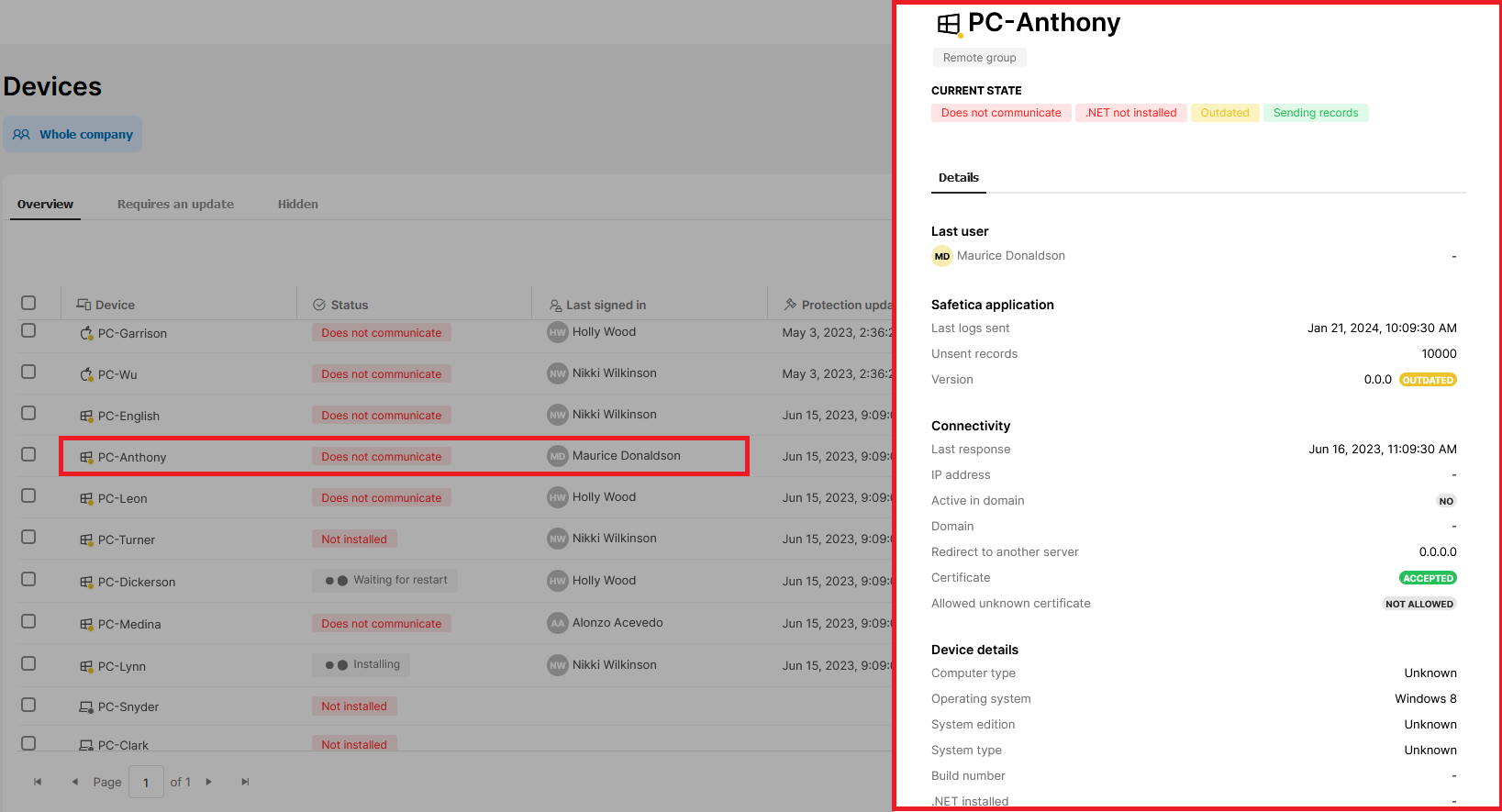Check the box for PC-Wu
The height and width of the screenshot is (812, 1502).
[x=28, y=372]
